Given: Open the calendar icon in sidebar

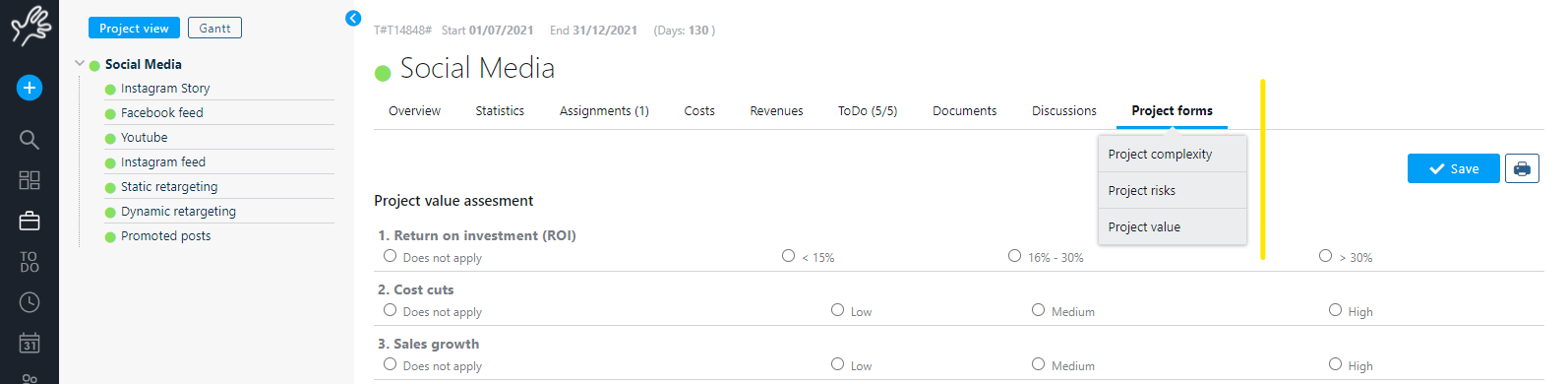Looking at the screenshot, I should 30,343.
